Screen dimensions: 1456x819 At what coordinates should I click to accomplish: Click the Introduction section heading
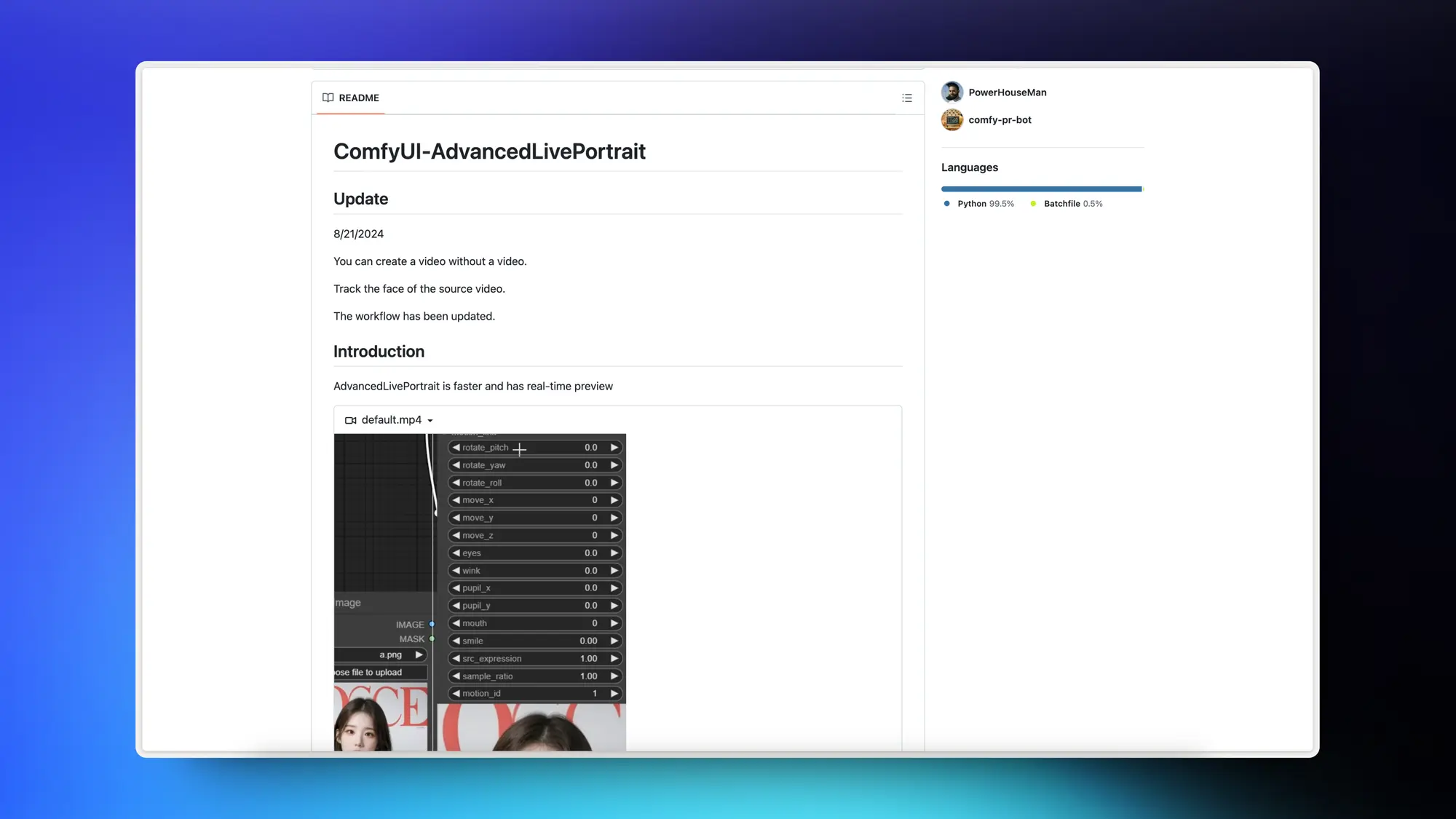379,351
